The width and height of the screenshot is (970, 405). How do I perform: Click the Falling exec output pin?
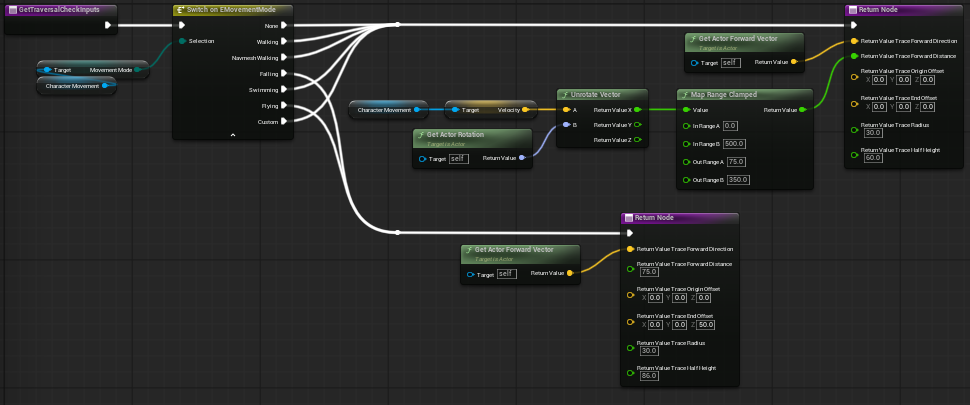click(x=284, y=74)
